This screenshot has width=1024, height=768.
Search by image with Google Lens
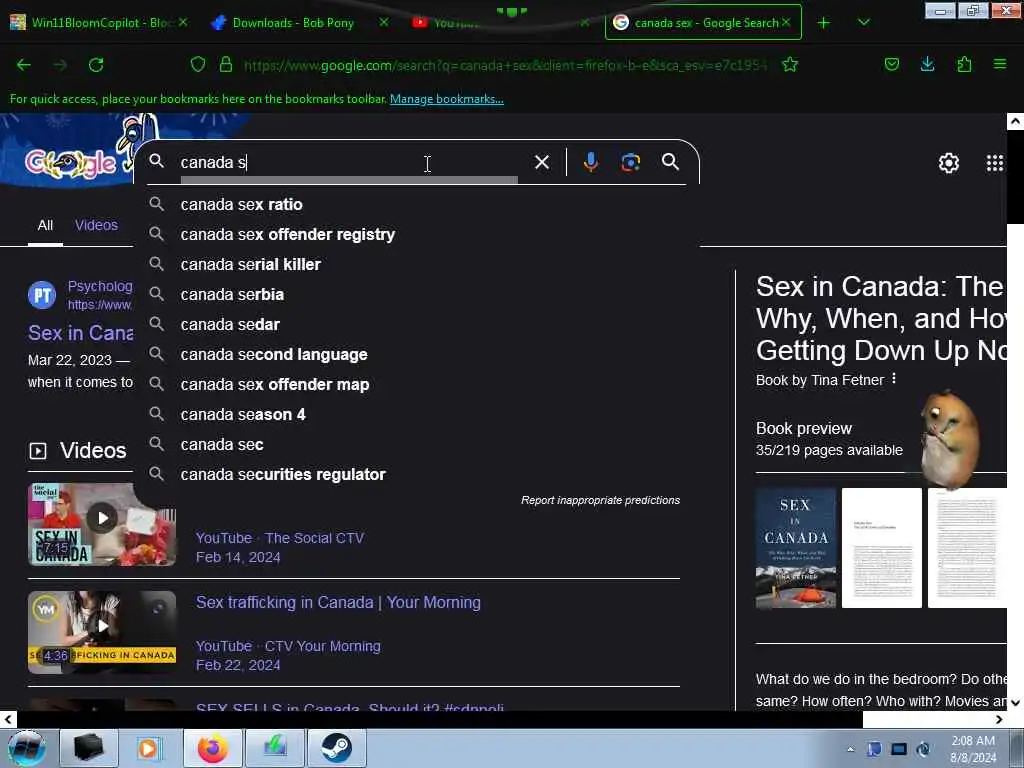[630, 162]
